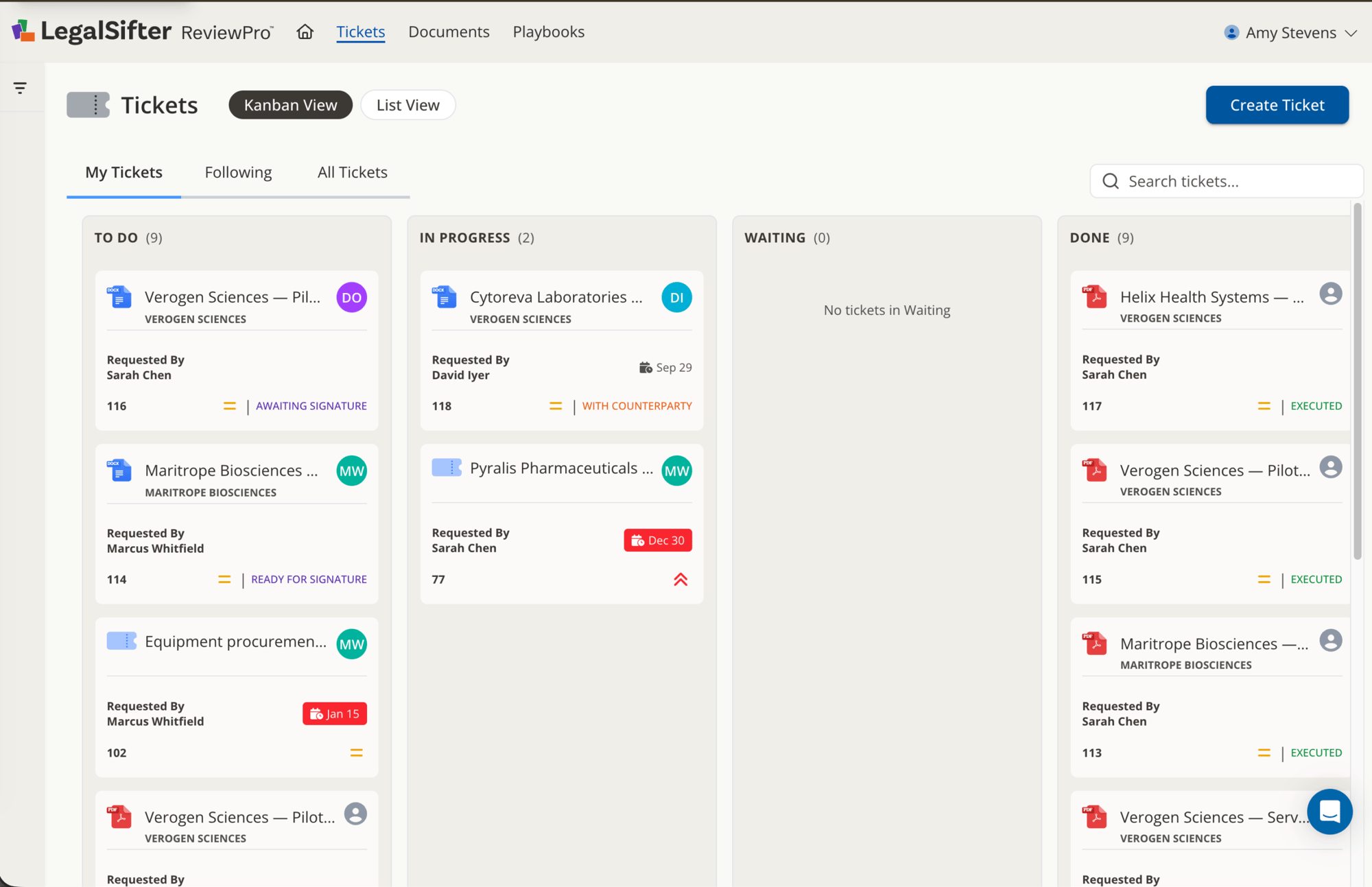Click the user avatar on ticket 113 card
1372x887 pixels.
coord(1331,641)
